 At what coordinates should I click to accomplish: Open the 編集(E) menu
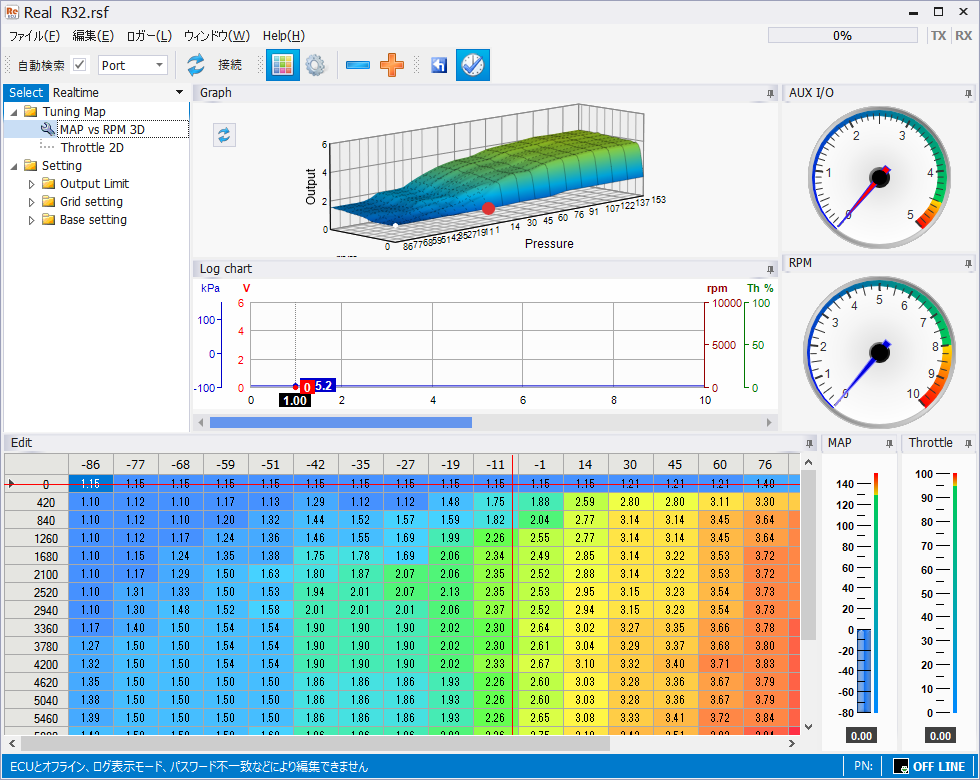tap(93, 36)
